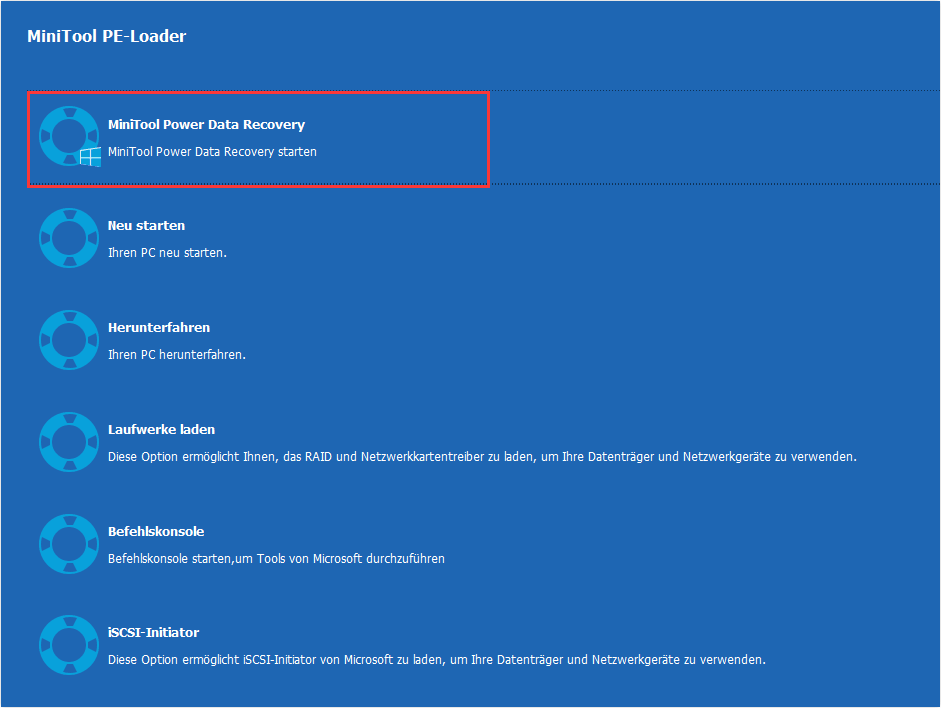The height and width of the screenshot is (708, 941).
Task: Click the Windows logo on the Data Recovery icon
Action: pos(88,156)
